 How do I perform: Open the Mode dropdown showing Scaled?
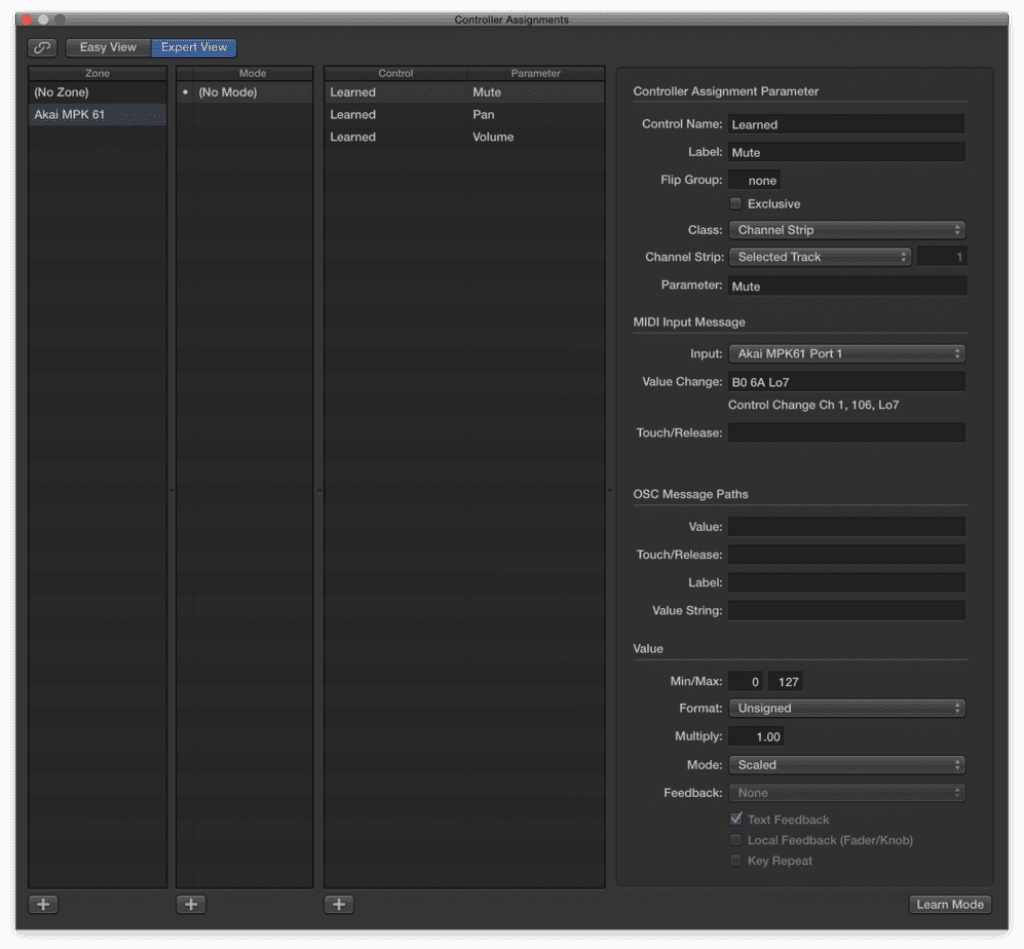click(x=846, y=764)
